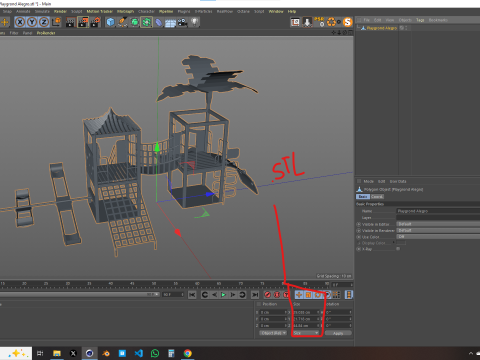Add a Light object
Image resolution: width=480 pixels, height=360 pixels.
(194, 22)
